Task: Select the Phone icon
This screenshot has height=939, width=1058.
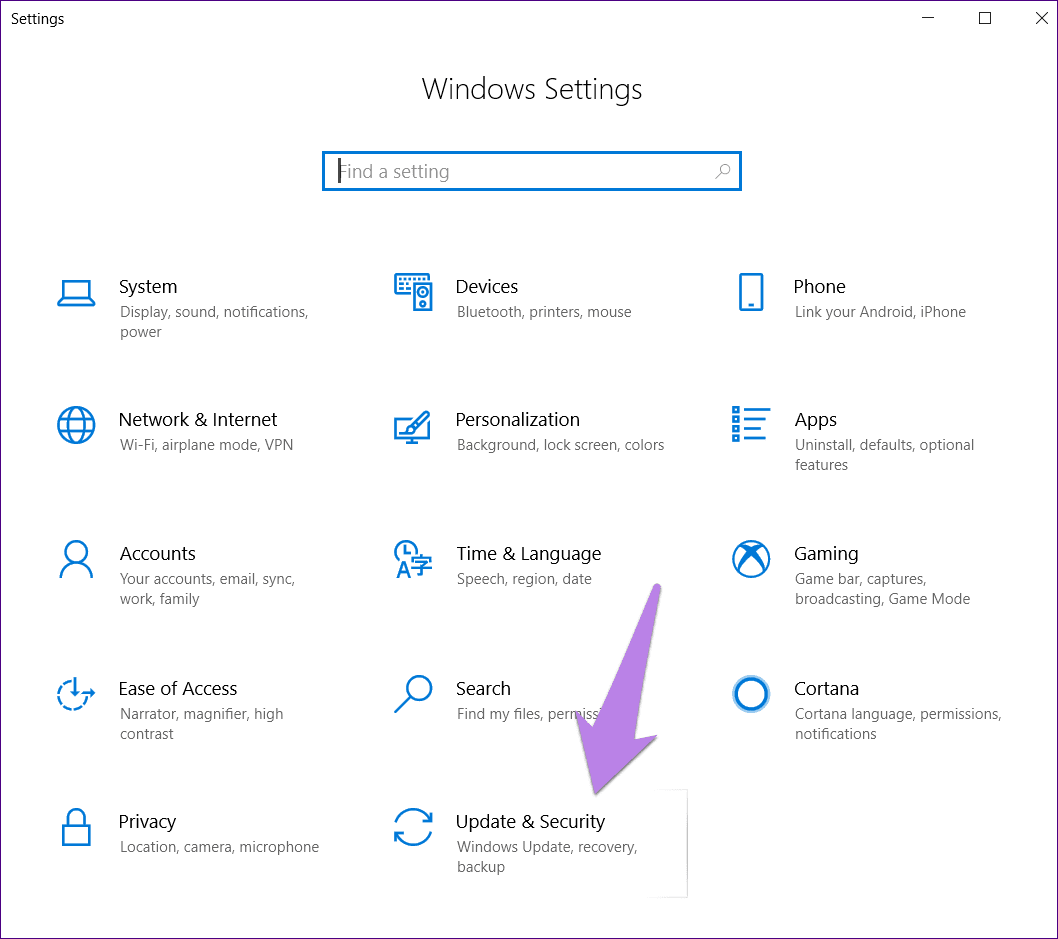Action: 750,292
